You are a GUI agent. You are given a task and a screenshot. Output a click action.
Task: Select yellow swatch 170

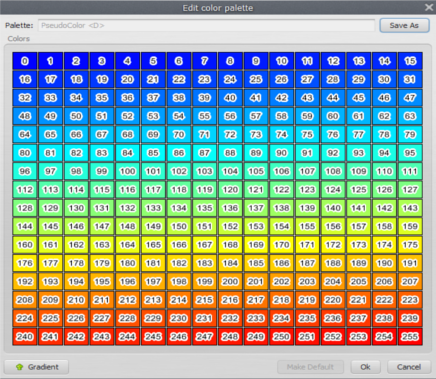282,245
